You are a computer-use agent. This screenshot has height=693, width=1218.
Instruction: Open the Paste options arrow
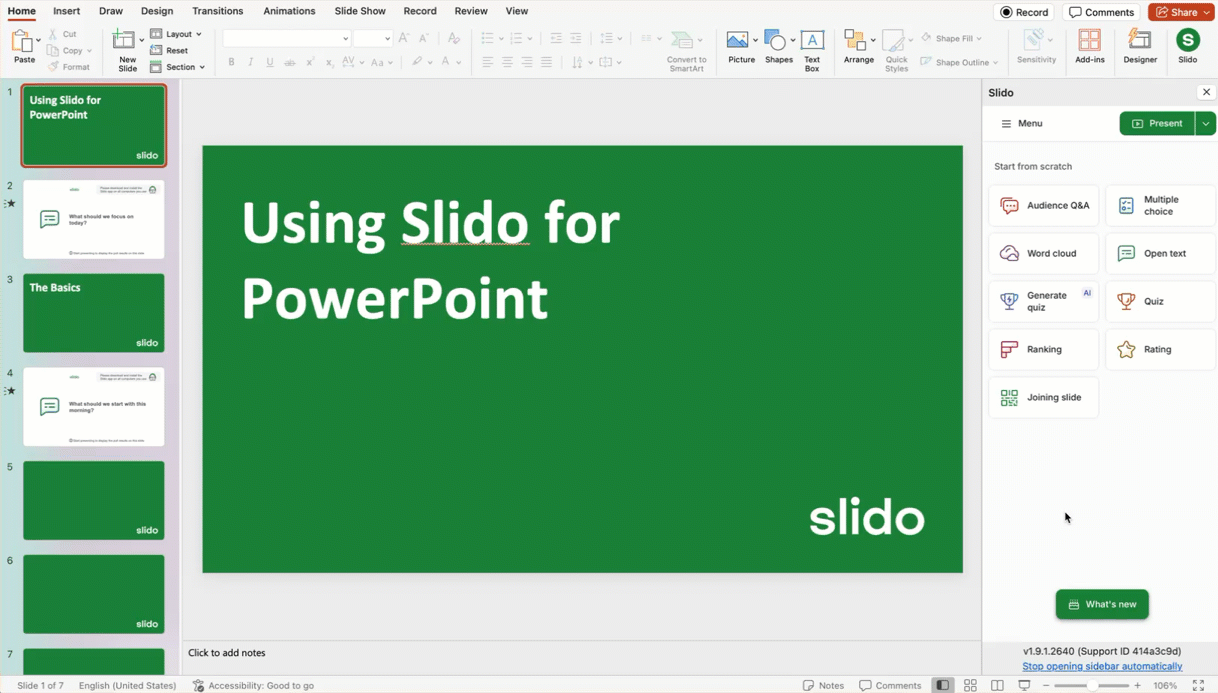click(39, 41)
